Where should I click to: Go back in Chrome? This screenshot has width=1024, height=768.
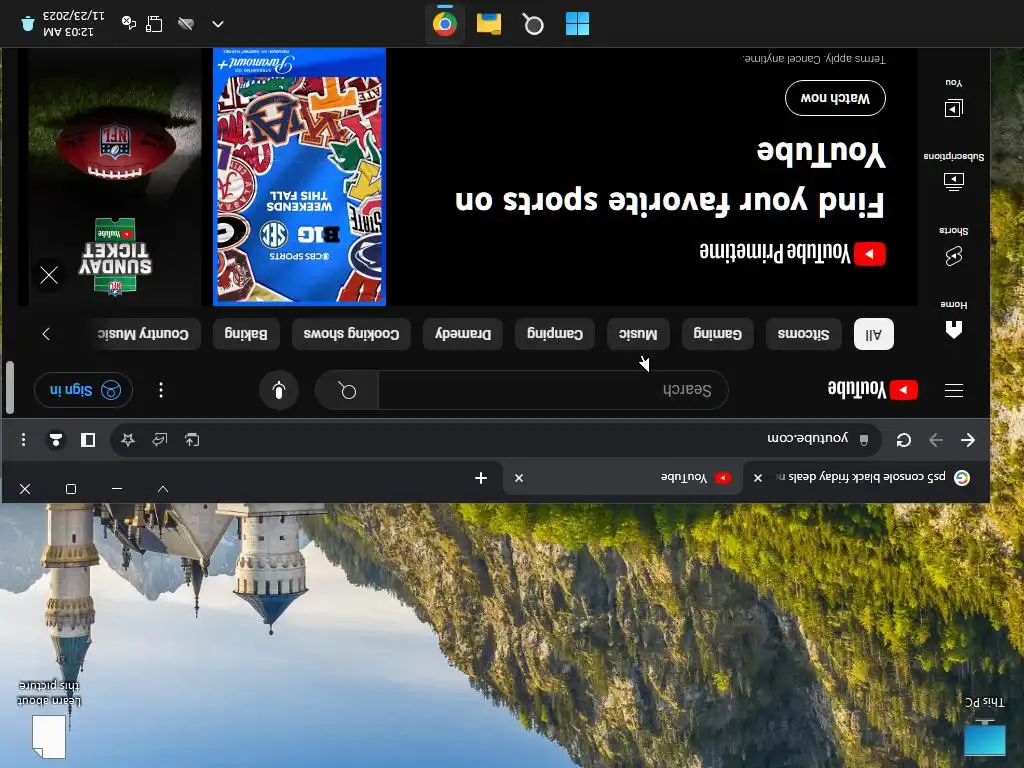(x=968, y=440)
